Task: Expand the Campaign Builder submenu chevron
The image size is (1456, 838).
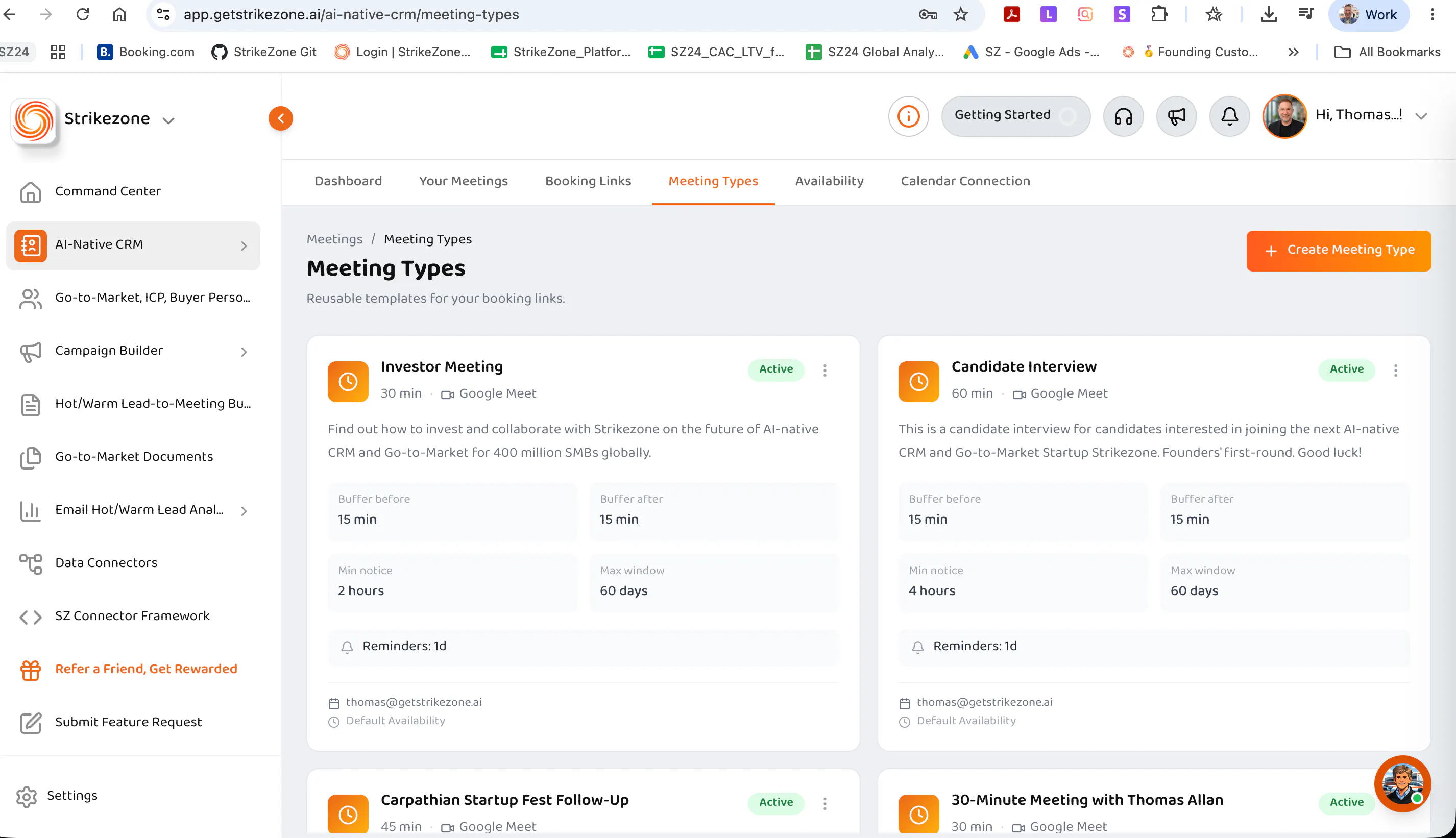Action: tap(244, 352)
